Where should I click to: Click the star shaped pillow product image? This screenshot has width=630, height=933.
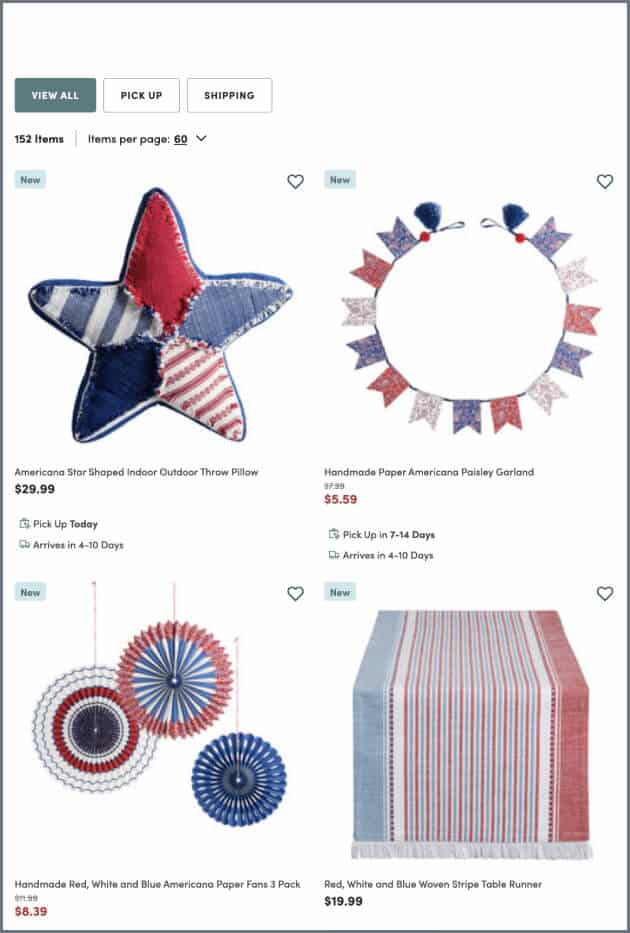pos(161,315)
